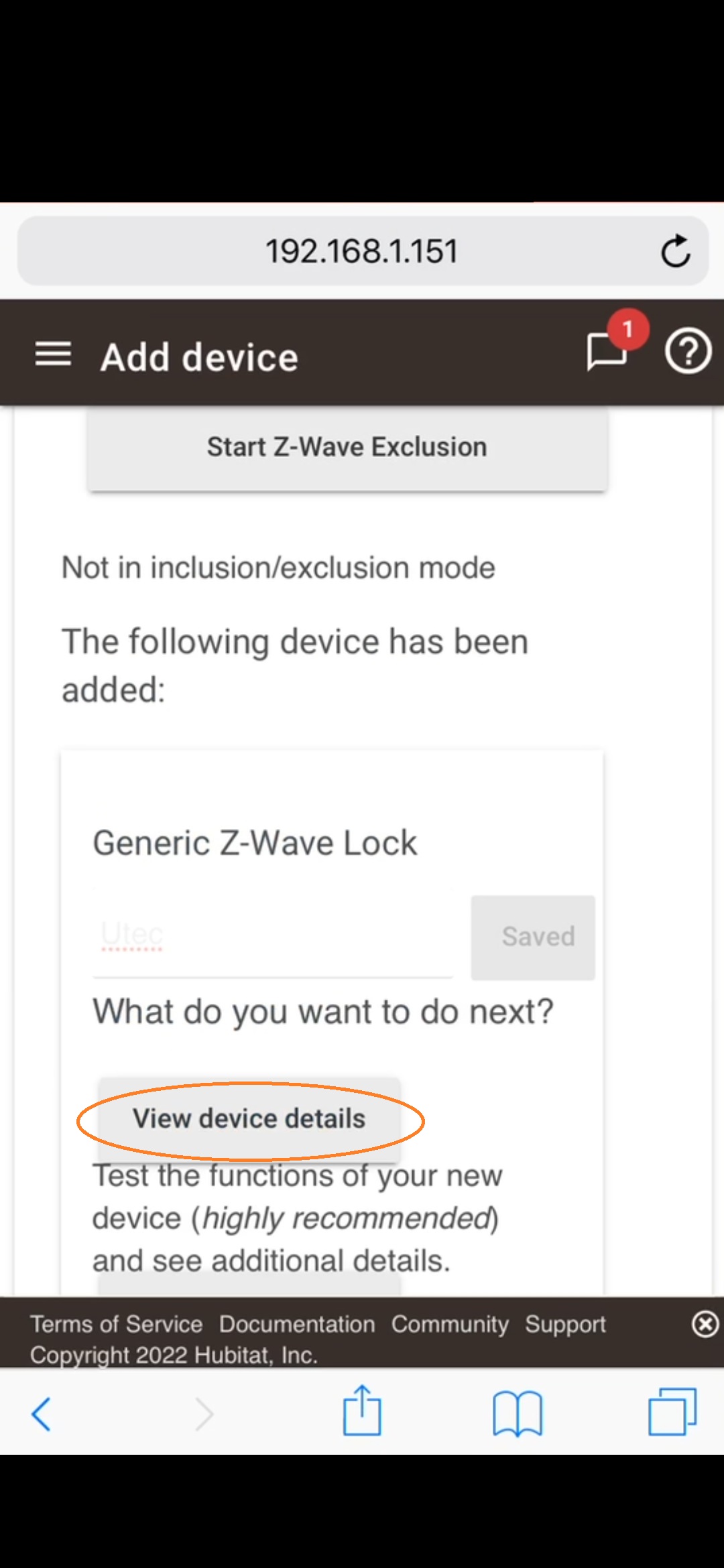This screenshot has width=724, height=1568.
Task: Visit the Community footer link
Action: coord(450,1324)
